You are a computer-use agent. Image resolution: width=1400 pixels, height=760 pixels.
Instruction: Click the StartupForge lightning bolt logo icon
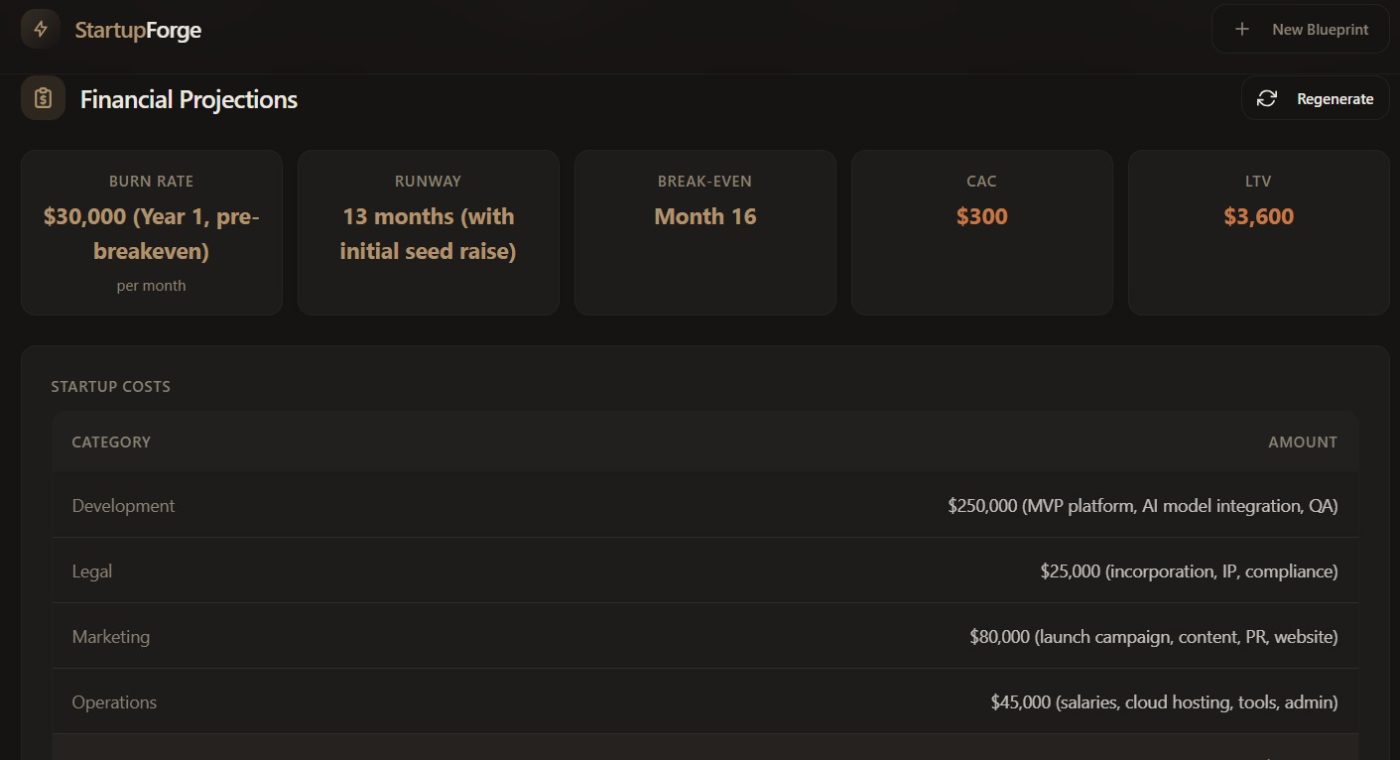(40, 29)
